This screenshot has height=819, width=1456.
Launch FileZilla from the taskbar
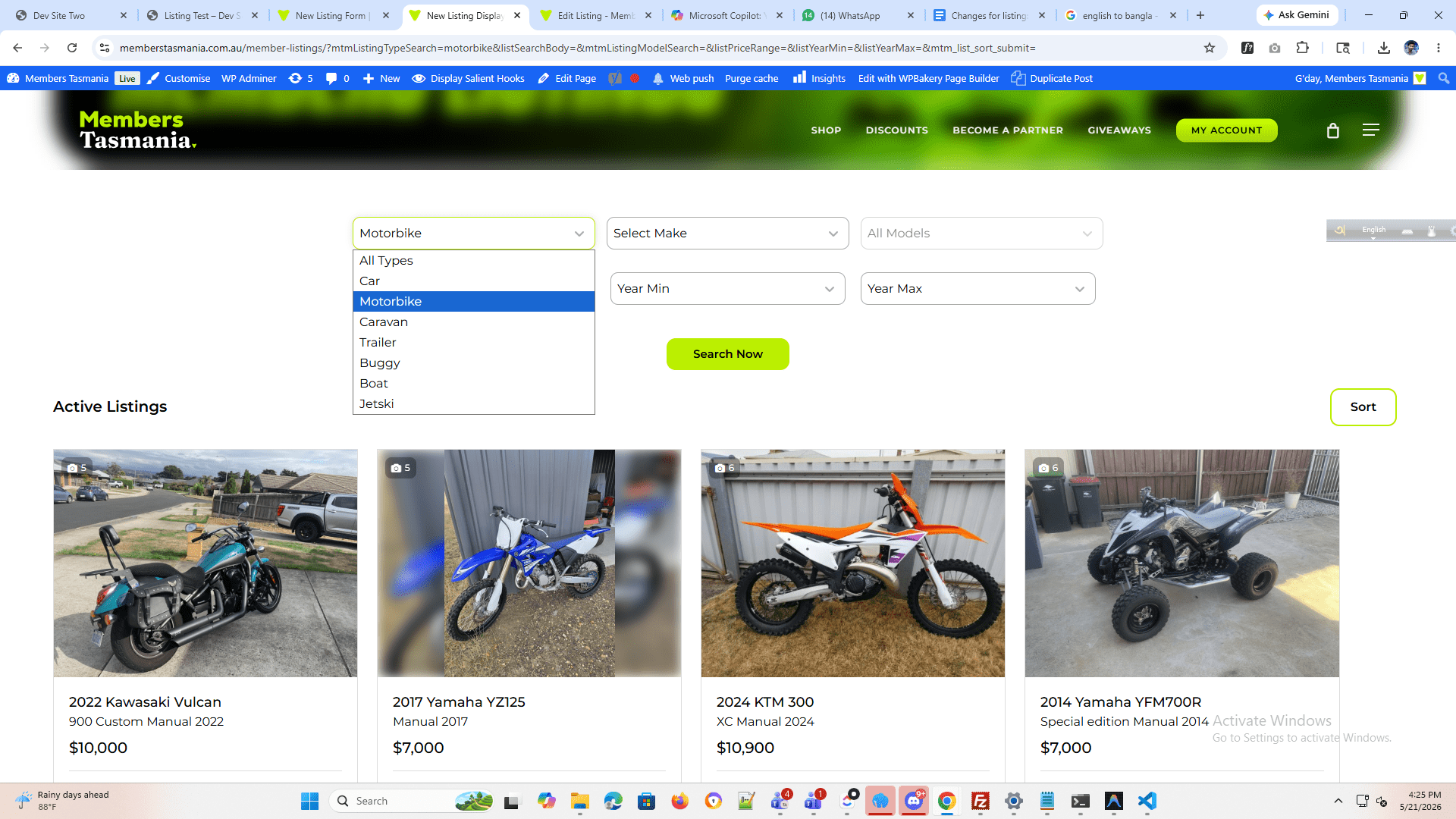(981, 801)
